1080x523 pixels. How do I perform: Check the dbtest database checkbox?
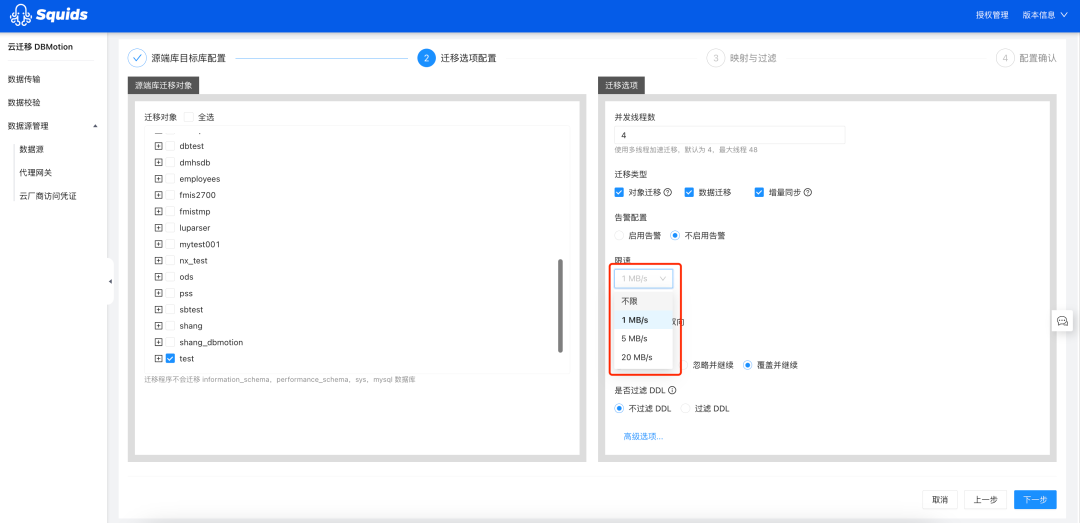click(x=170, y=146)
